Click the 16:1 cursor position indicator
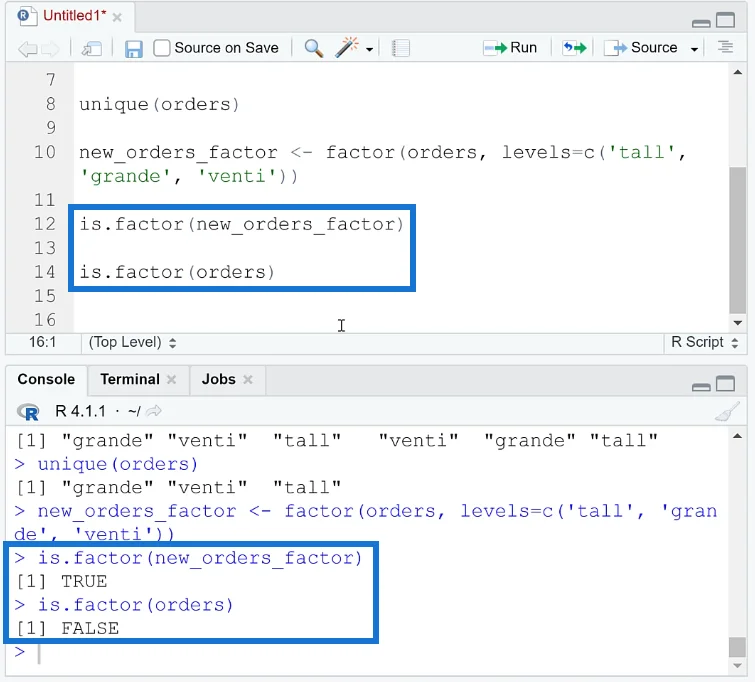 42,342
